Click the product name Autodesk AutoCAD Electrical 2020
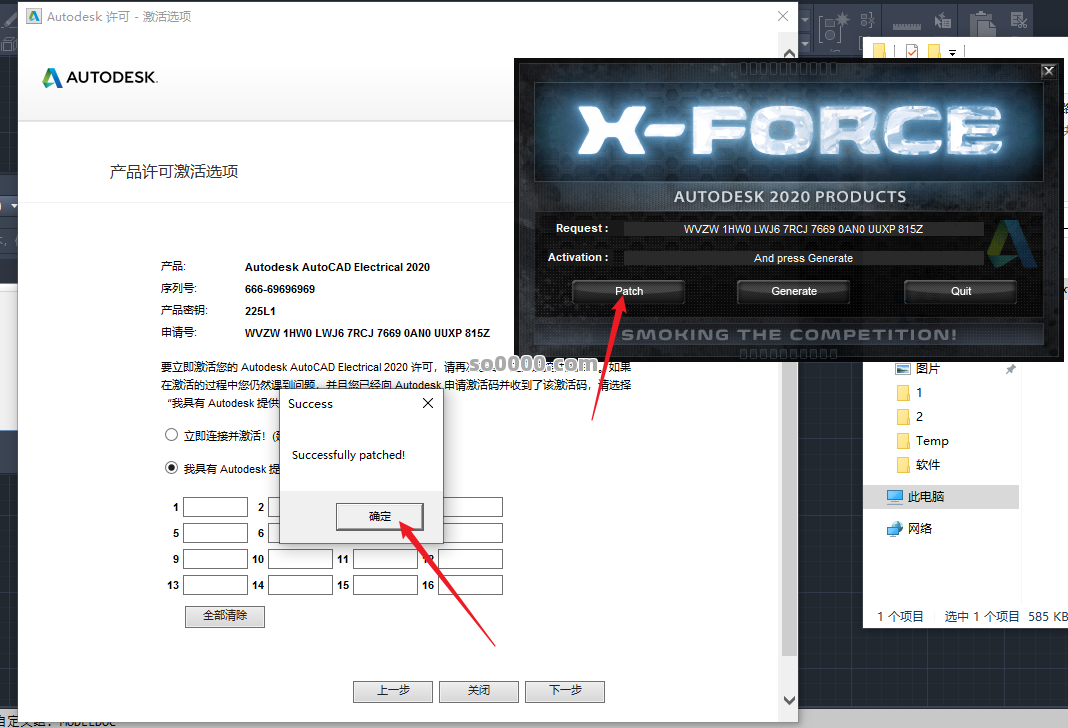 tap(337, 268)
